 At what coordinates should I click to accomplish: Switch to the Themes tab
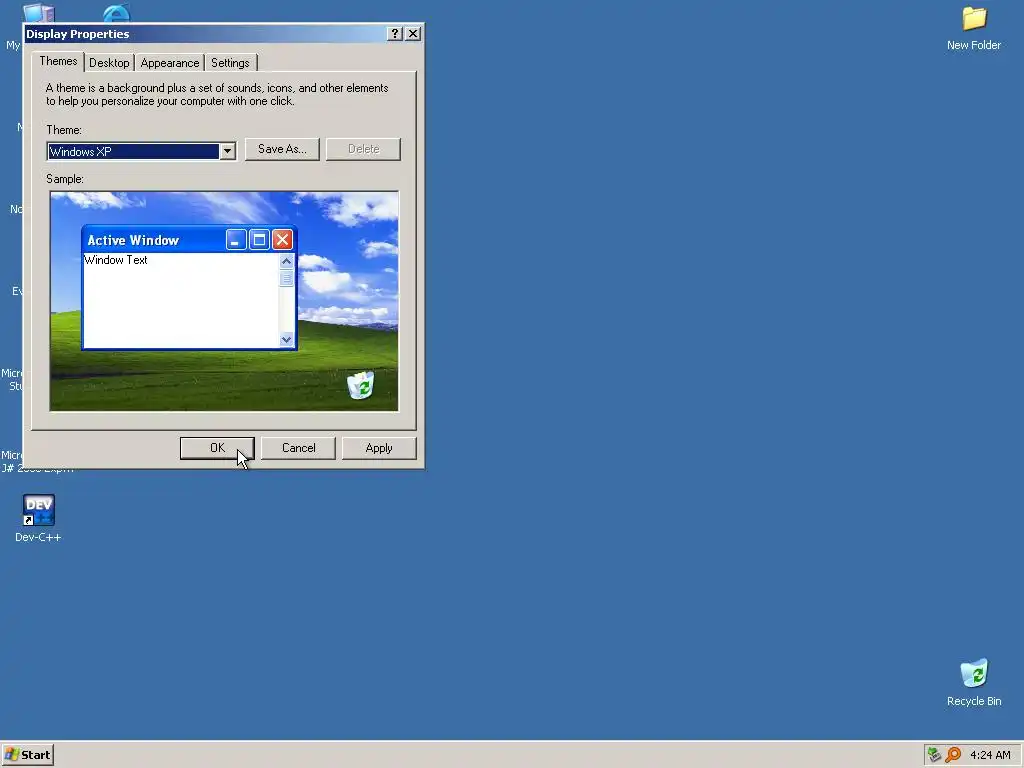click(58, 61)
